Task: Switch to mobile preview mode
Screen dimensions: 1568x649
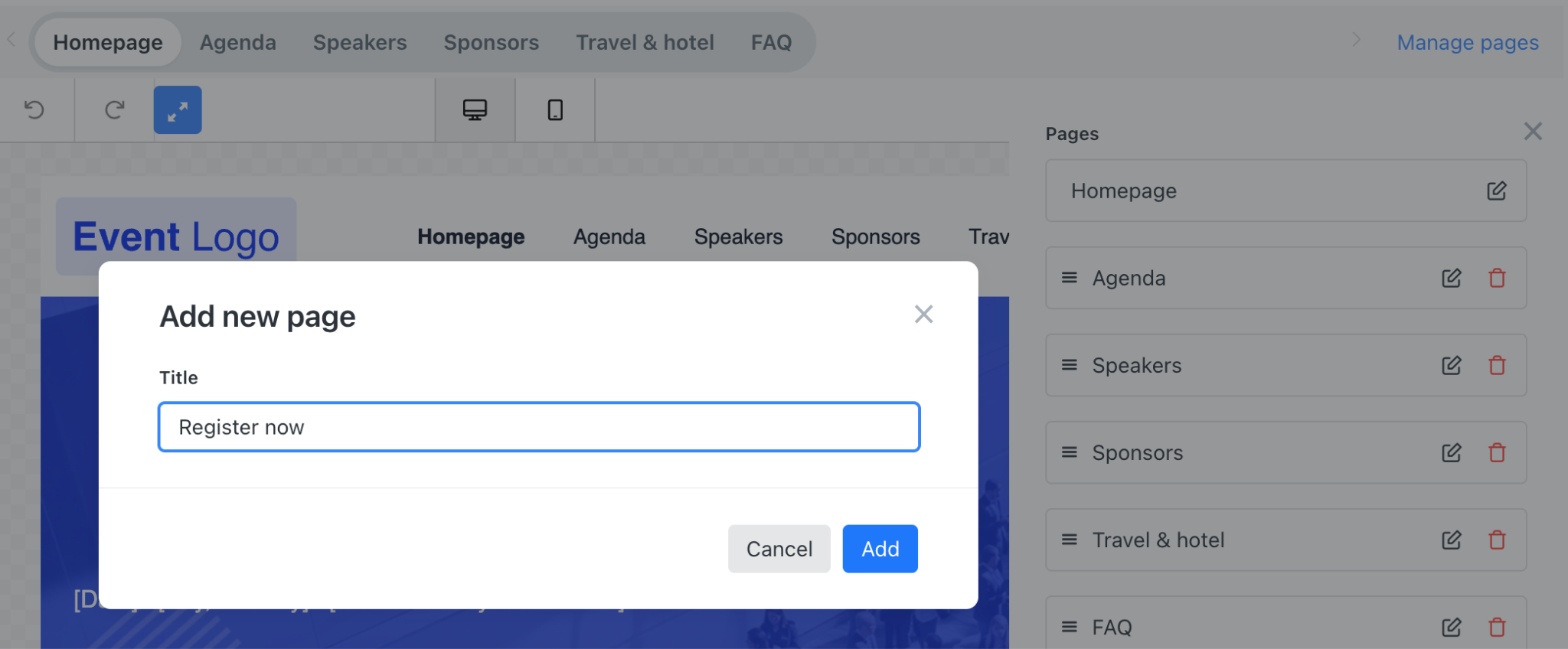Action: [x=555, y=109]
